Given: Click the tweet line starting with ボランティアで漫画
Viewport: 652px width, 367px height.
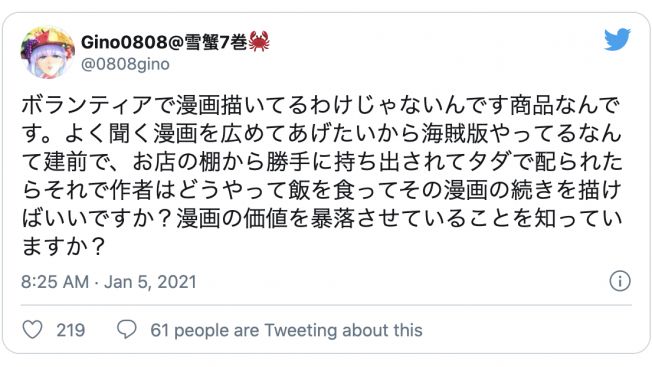Looking at the screenshot, I should pos(321,105).
